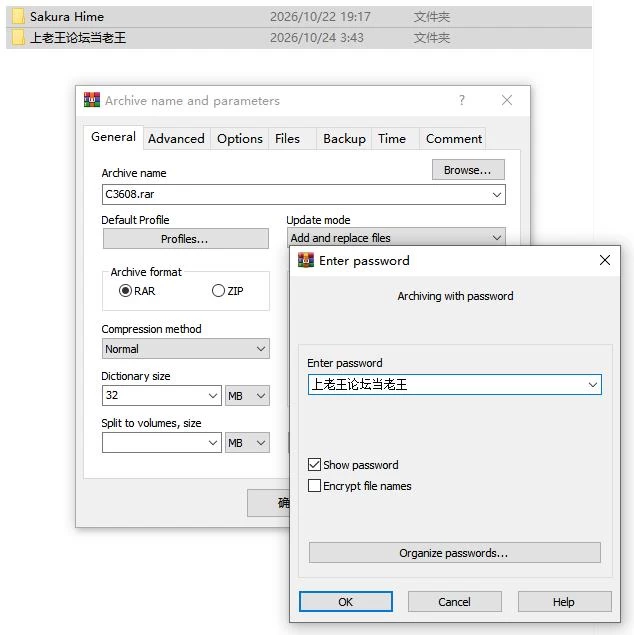Click Cancel in Enter password dialog
The image size is (634, 635).
coord(455,602)
